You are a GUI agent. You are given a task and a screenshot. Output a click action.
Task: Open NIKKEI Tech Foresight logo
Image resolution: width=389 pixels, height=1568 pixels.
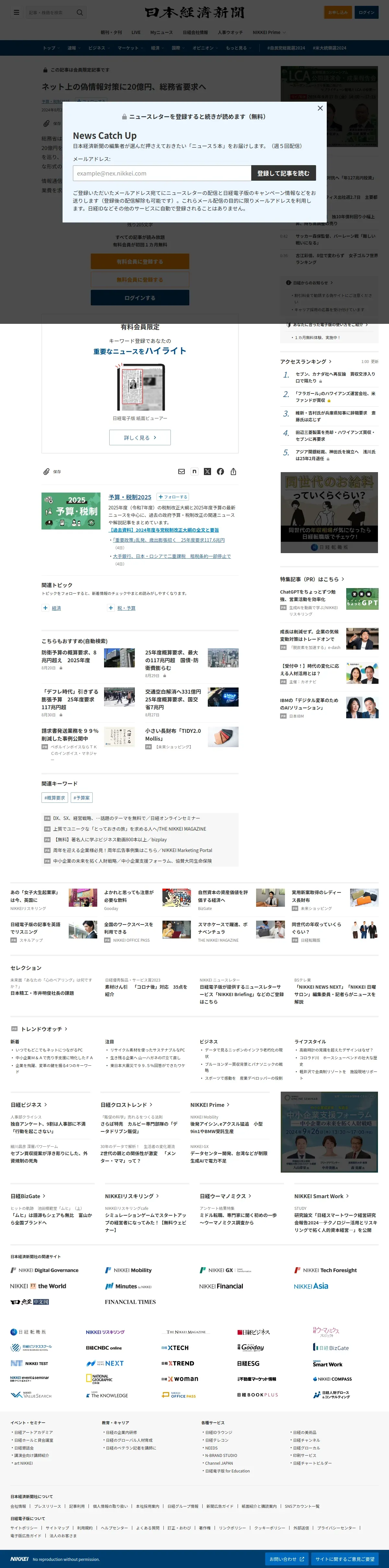(325, 1270)
